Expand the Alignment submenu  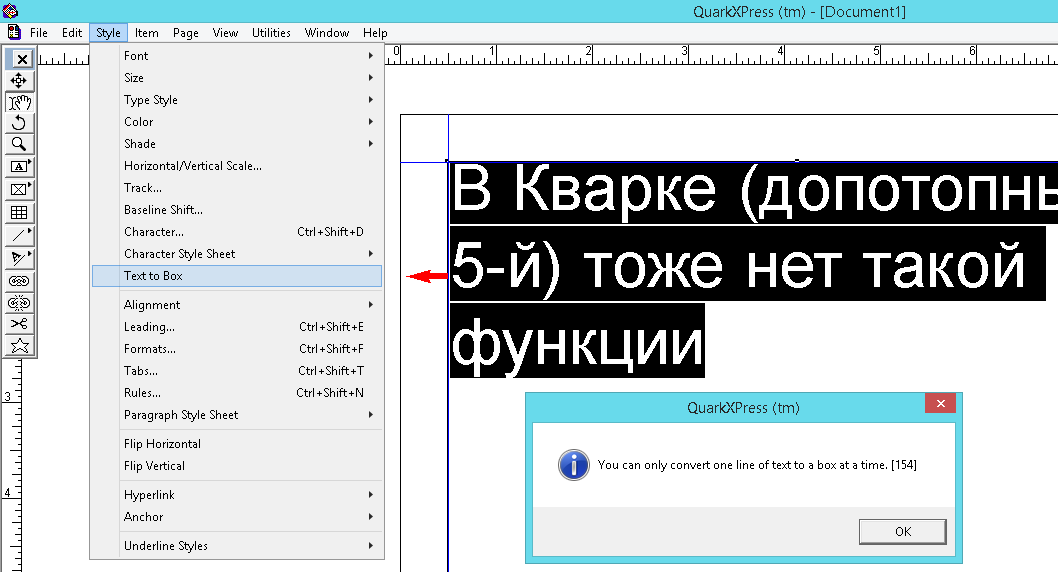(x=237, y=305)
